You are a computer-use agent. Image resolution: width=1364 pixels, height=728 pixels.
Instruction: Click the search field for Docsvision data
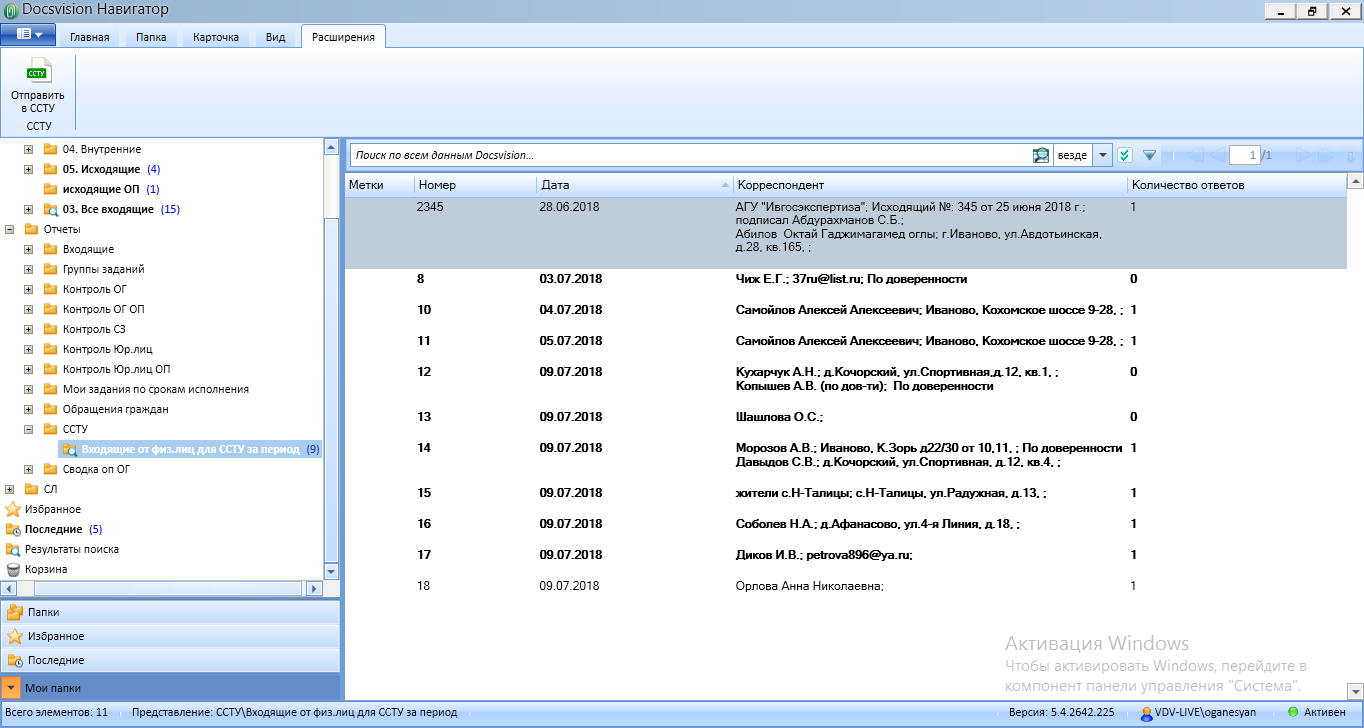tap(691, 155)
